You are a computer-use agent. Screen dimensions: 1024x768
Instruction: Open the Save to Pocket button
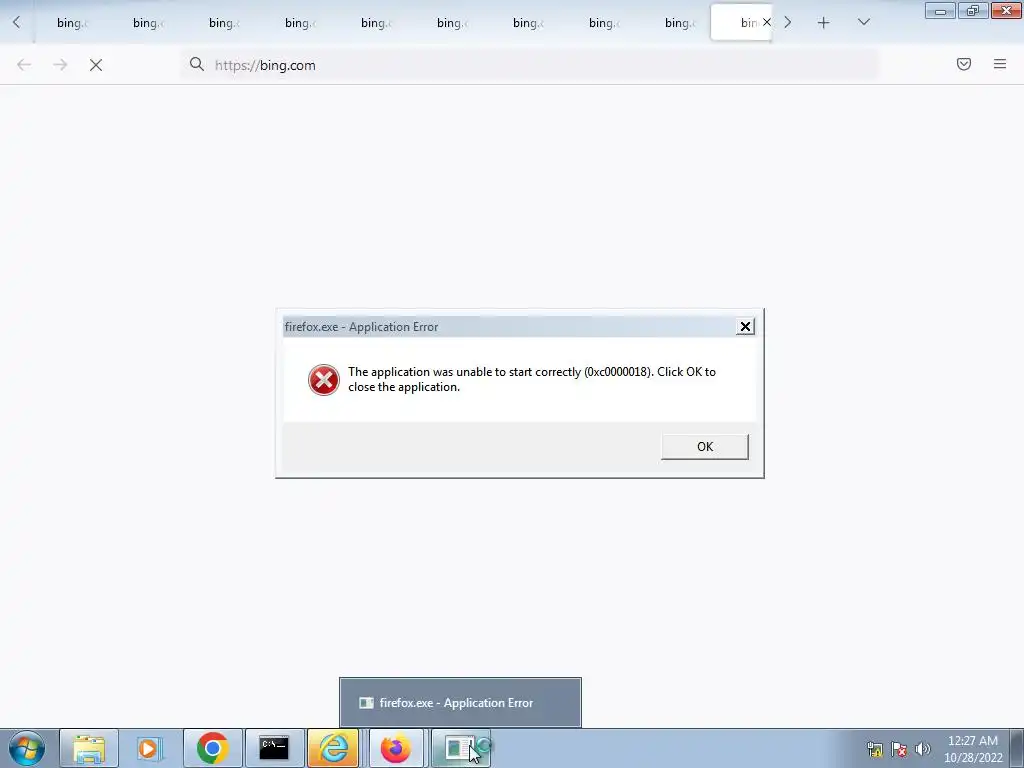point(964,64)
